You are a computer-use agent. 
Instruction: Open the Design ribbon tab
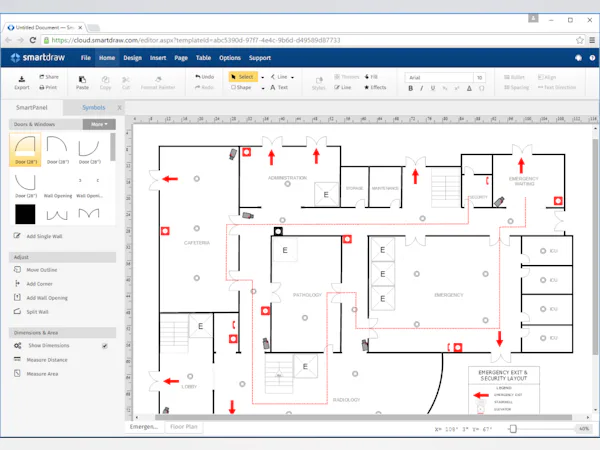click(132, 58)
